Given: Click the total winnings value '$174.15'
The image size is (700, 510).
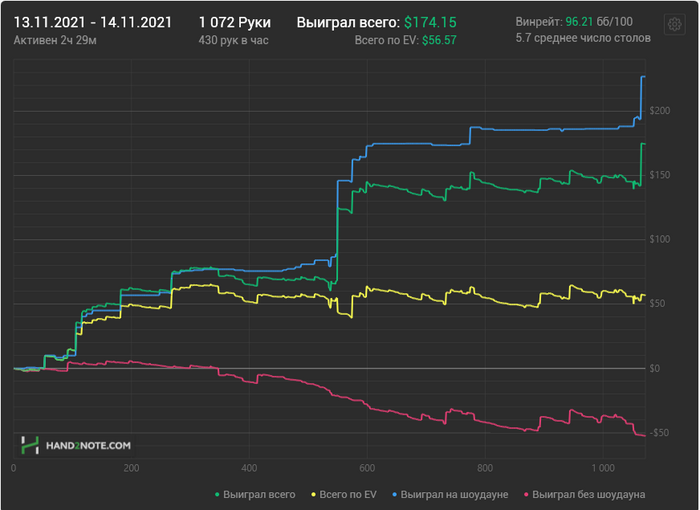Looking at the screenshot, I should [430, 22].
